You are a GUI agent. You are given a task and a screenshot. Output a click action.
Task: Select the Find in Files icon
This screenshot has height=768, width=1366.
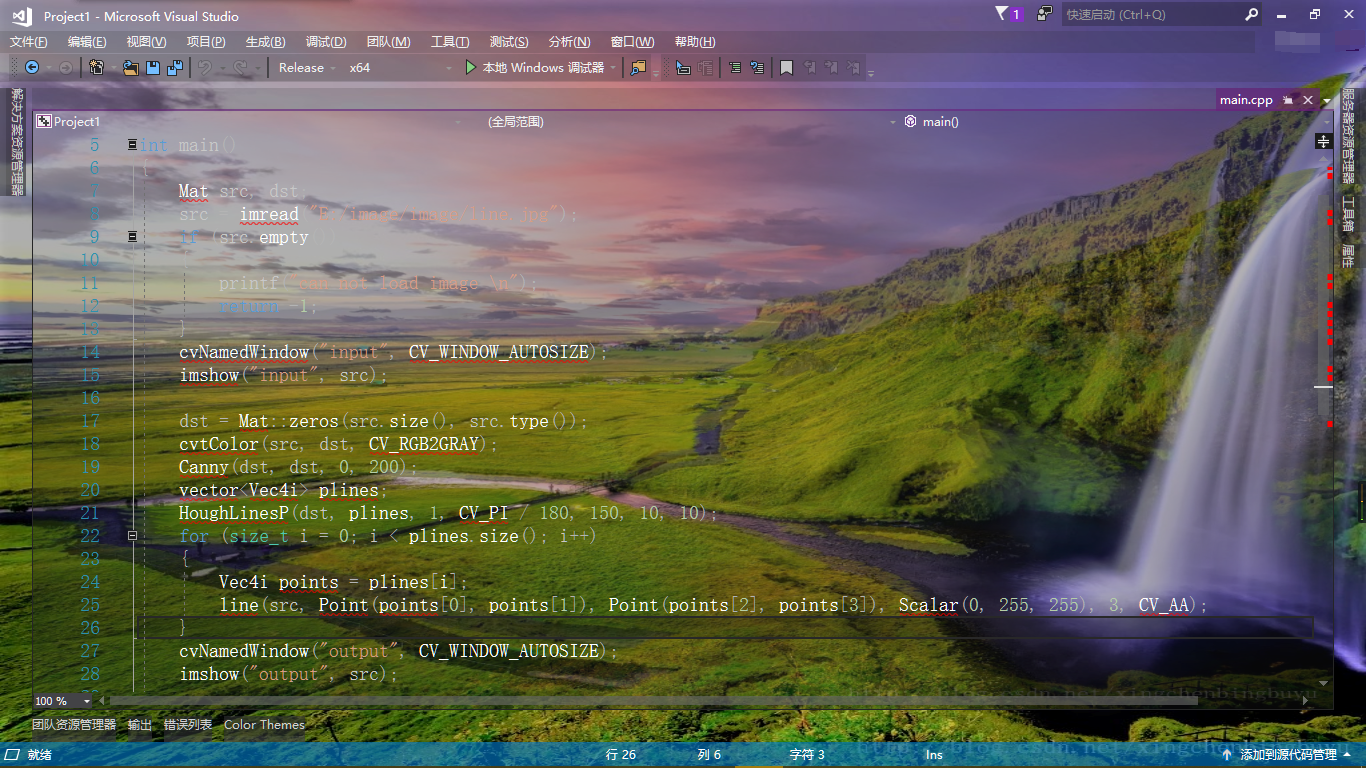tap(638, 67)
